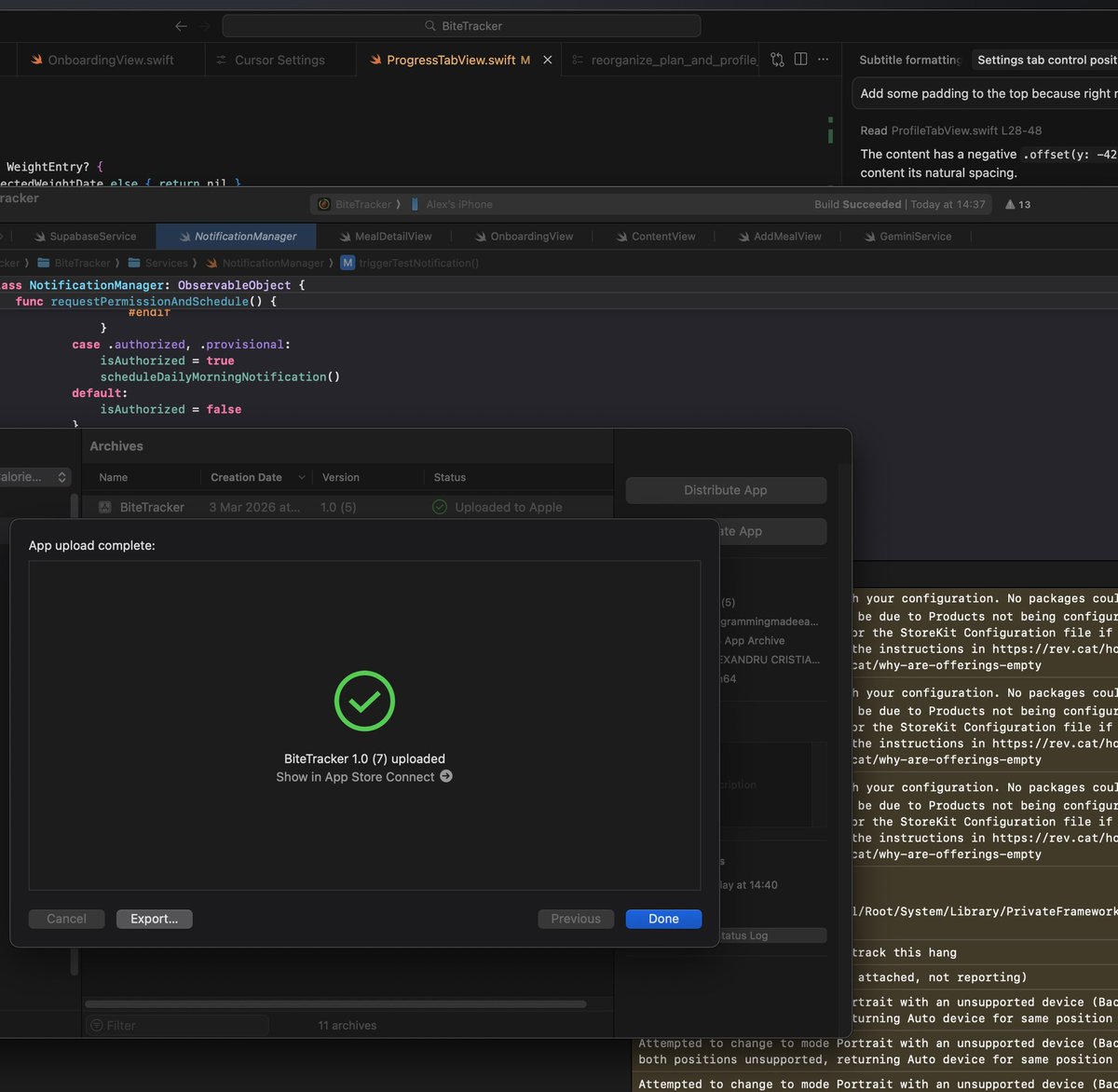Screen dimensions: 1118x1092
Task: Go back with Cursor navigation arrow
Action: (x=182, y=26)
